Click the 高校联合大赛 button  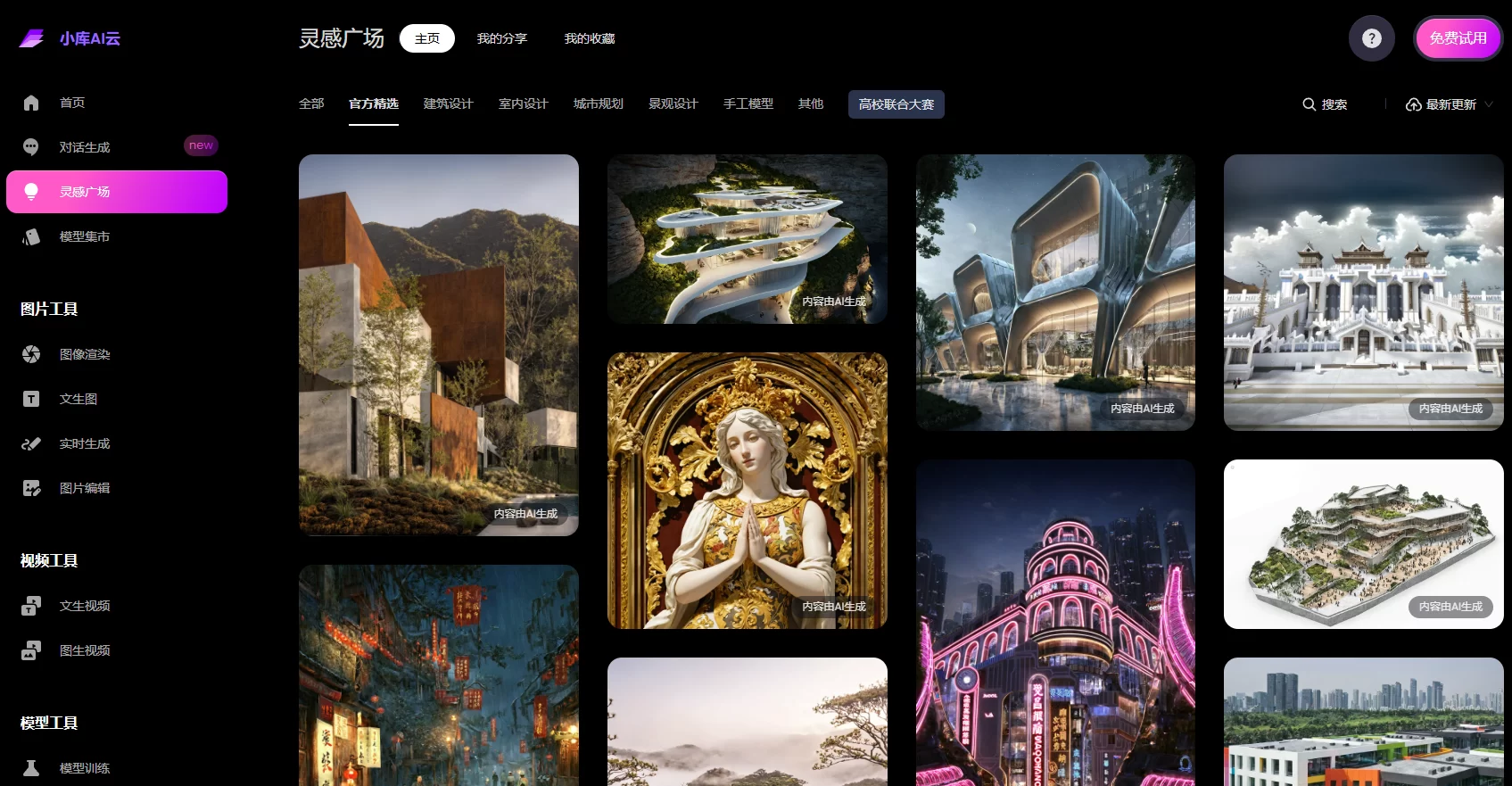pyautogui.click(x=896, y=104)
